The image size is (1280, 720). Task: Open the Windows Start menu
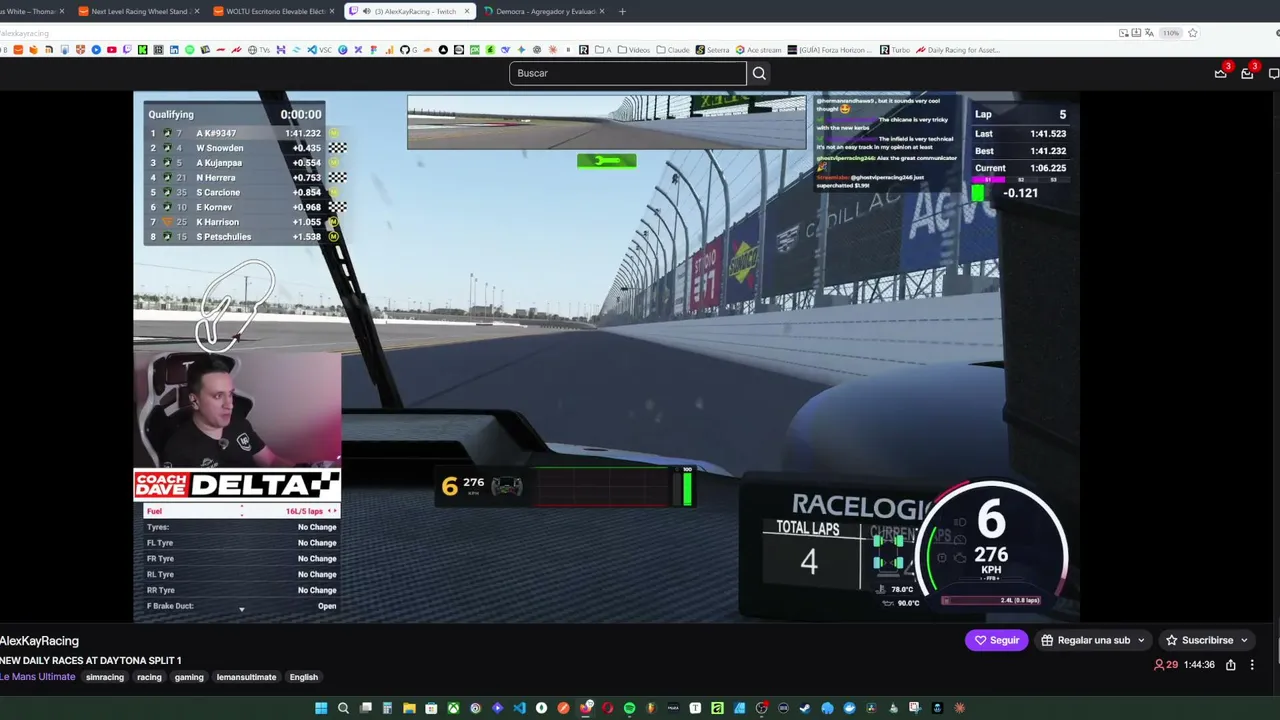click(321, 708)
